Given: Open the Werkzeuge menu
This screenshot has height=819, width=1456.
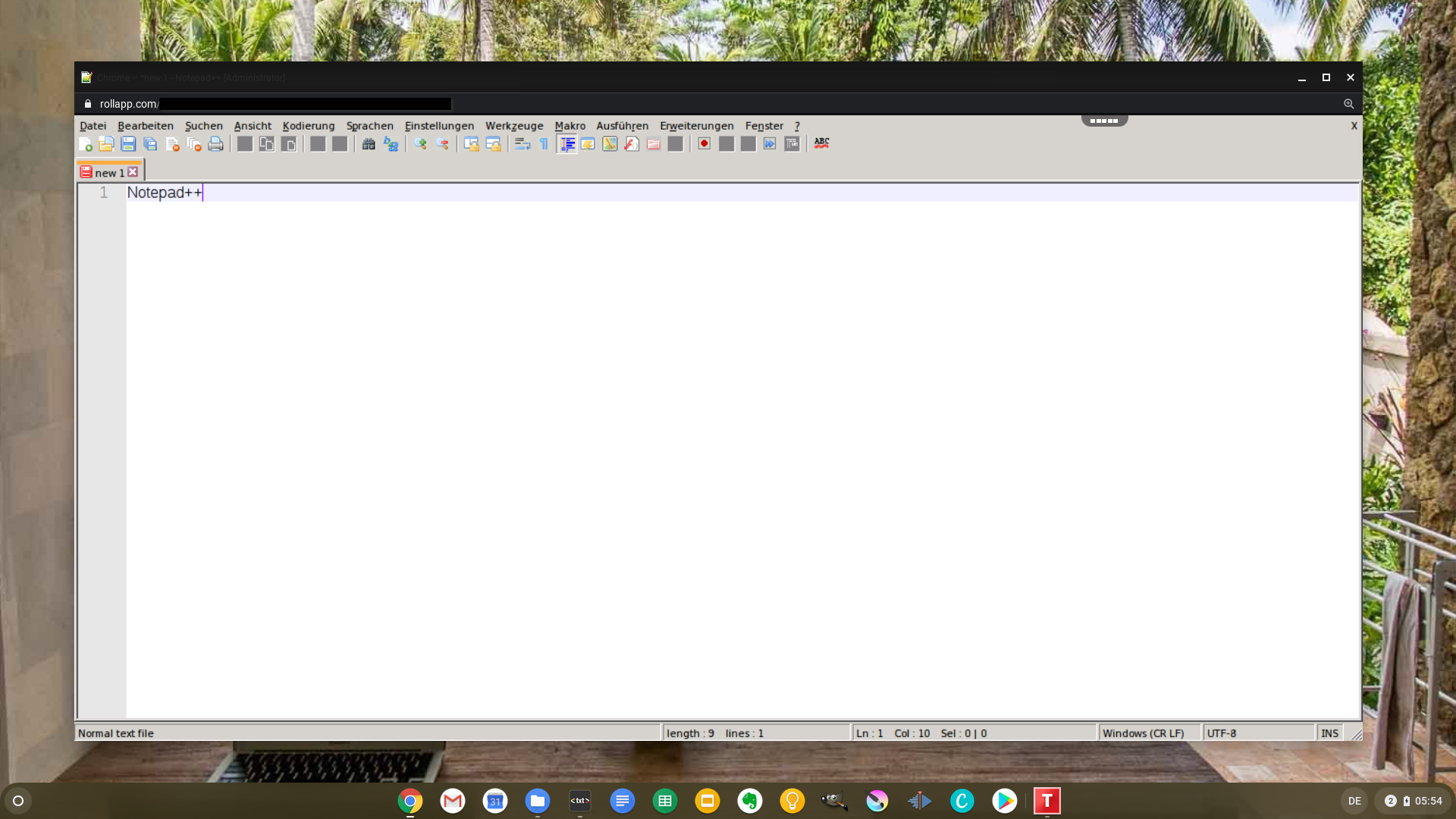Looking at the screenshot, I should tap(514, 126).
